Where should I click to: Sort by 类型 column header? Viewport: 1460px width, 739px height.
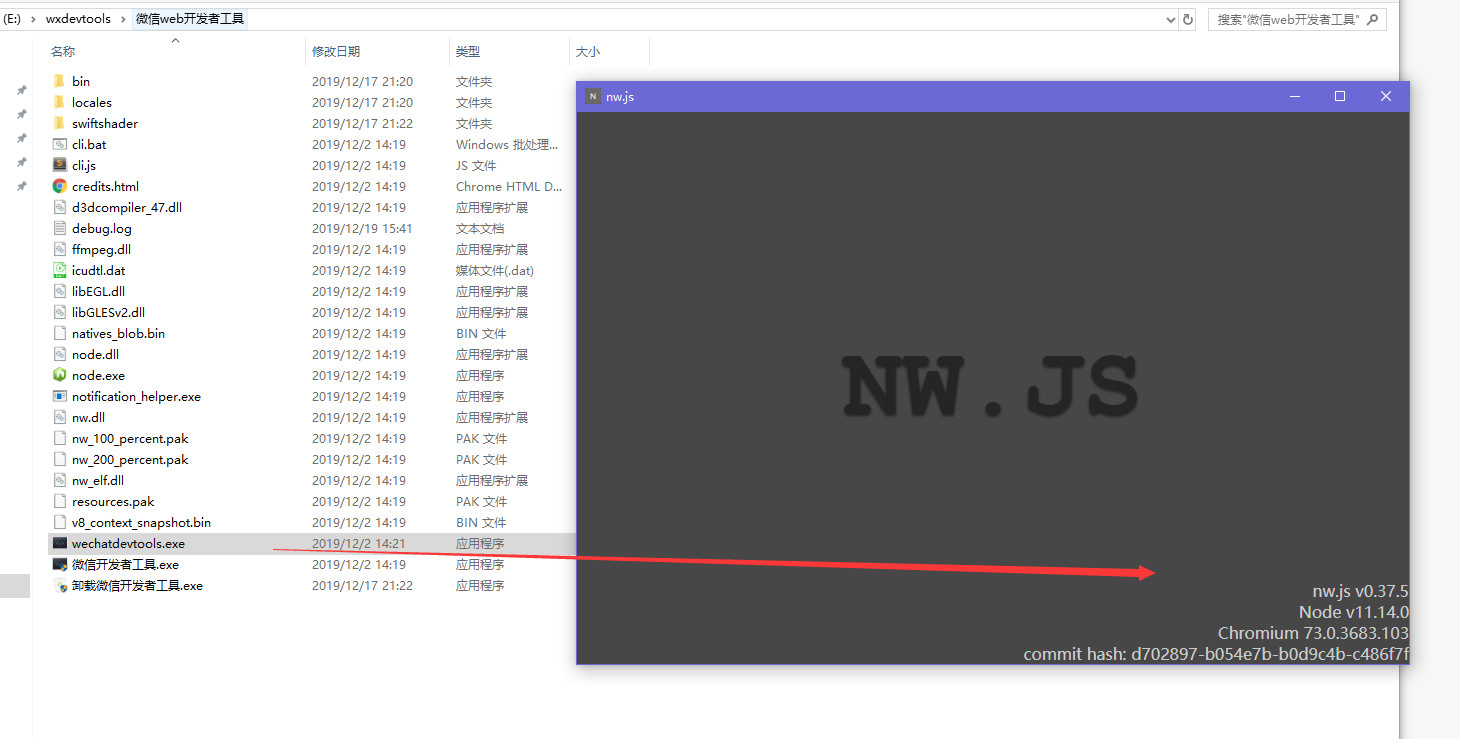[x=468, y=51]
